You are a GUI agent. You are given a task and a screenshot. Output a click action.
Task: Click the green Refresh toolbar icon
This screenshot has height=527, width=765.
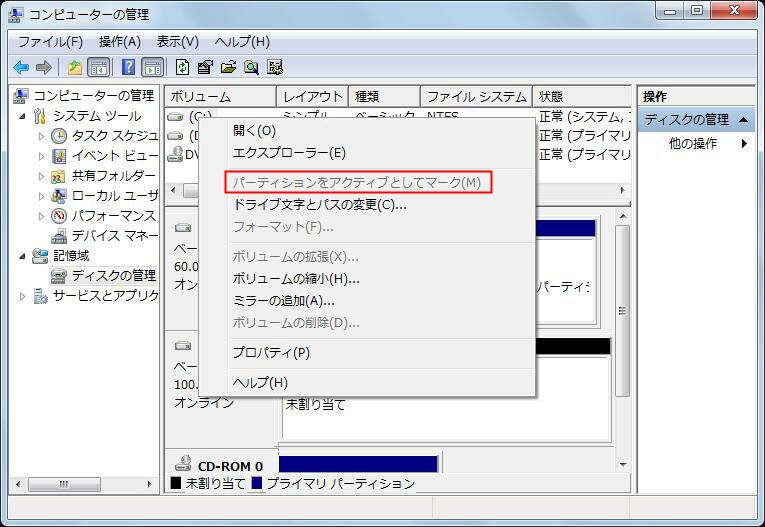[x=182, y=67]
